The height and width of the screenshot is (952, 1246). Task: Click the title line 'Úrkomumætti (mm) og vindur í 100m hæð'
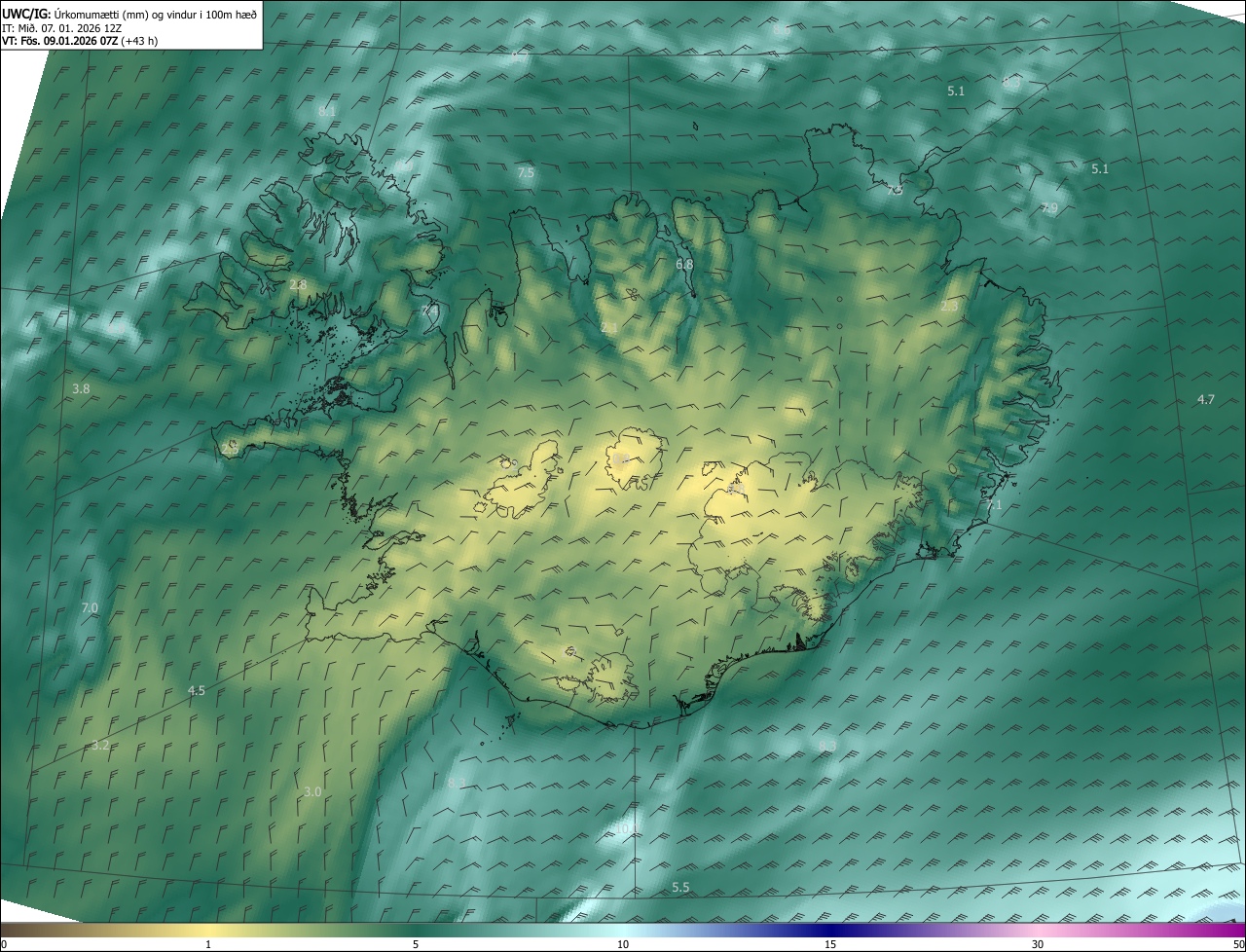point(157,13)
